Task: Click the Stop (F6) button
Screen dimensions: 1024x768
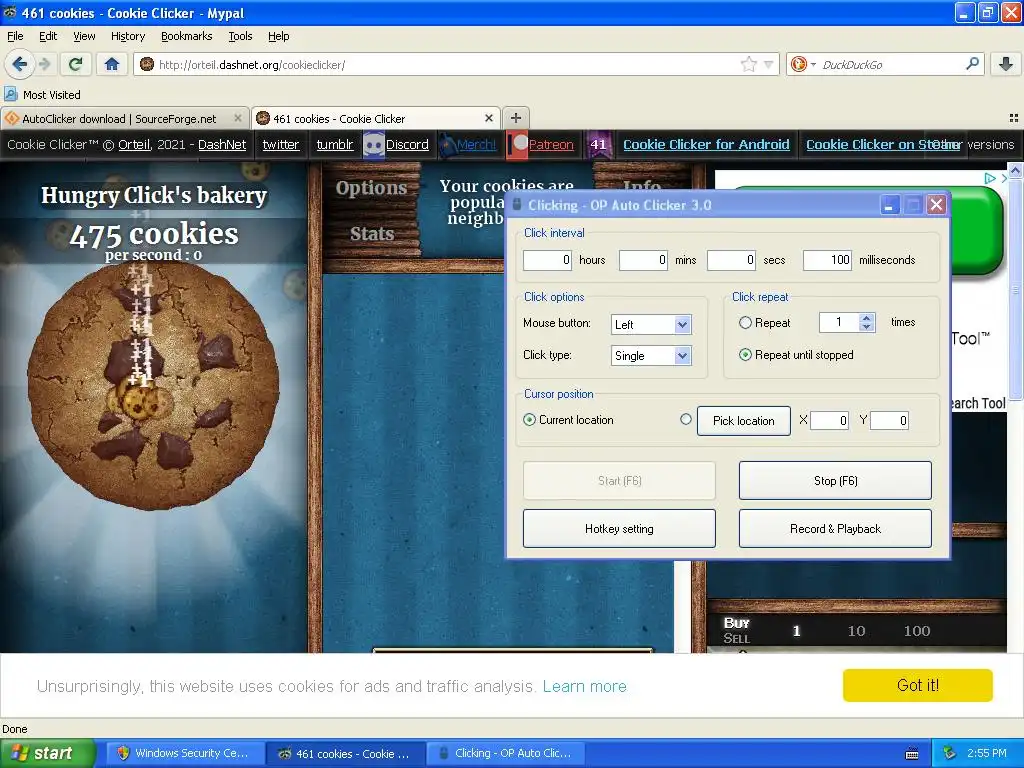Action: [x=835, y=481]
